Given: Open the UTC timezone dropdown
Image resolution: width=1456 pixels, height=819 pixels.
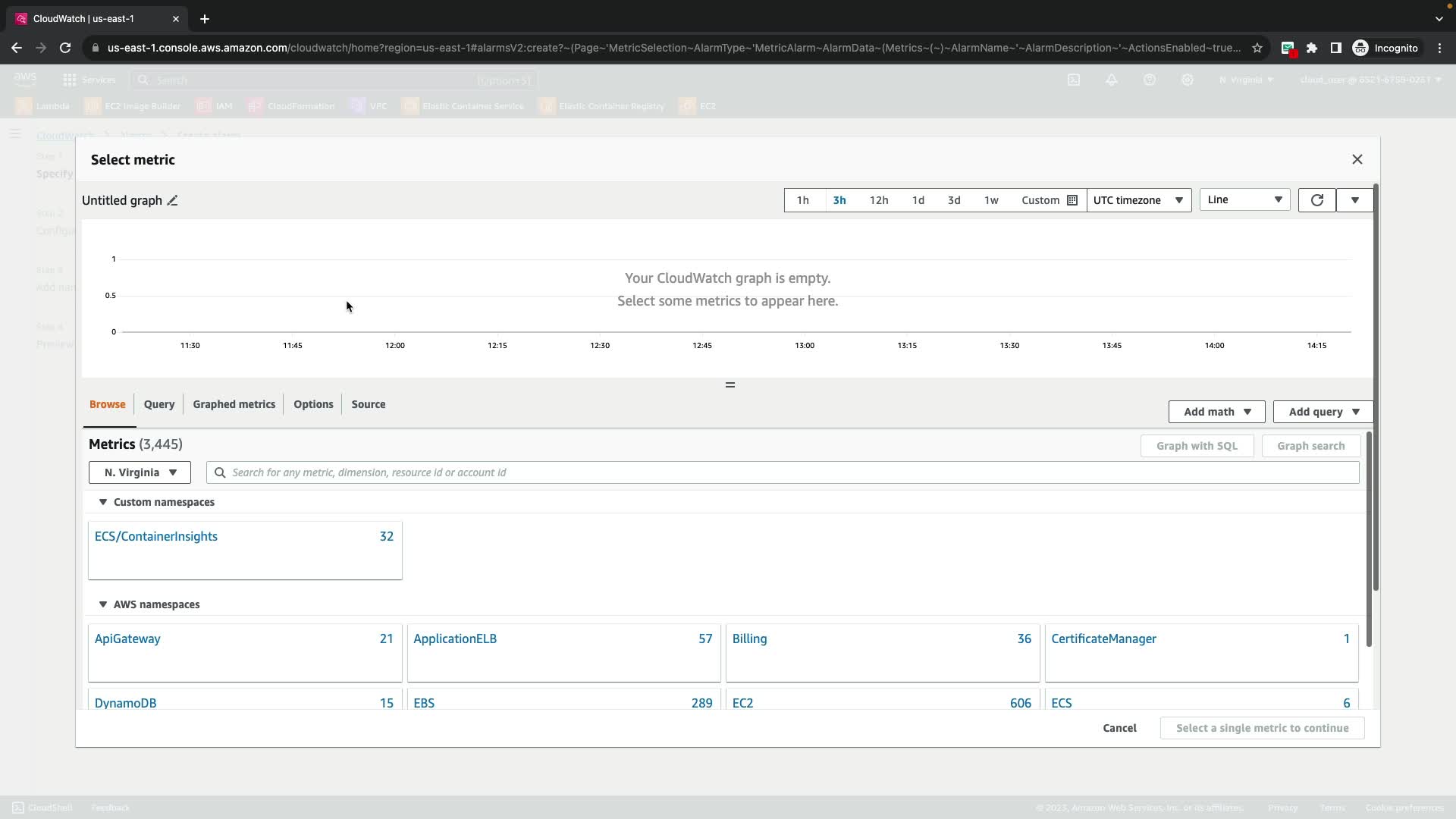Looking at the screenshot, I should [1138, 200].
